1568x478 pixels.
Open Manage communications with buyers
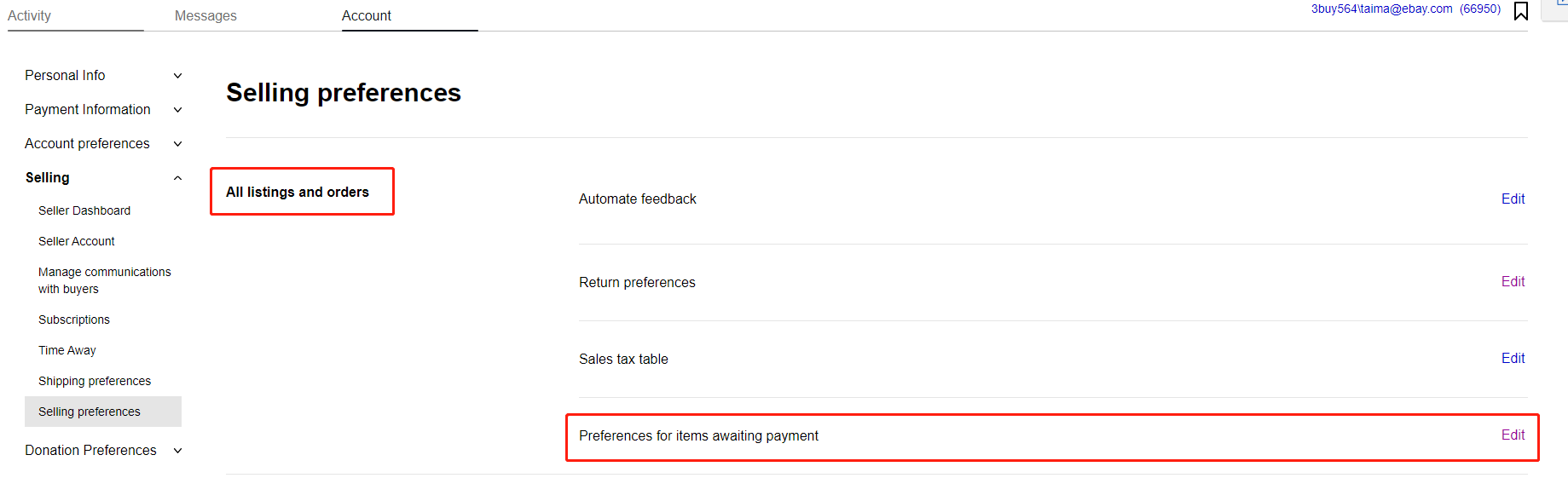click(x=105, y=280)
